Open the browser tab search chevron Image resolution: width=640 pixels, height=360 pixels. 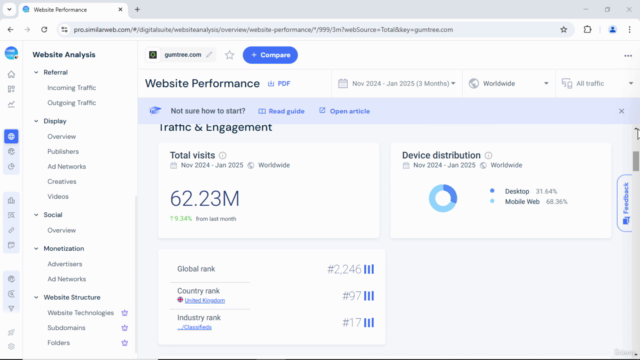[x=9, y=9]
